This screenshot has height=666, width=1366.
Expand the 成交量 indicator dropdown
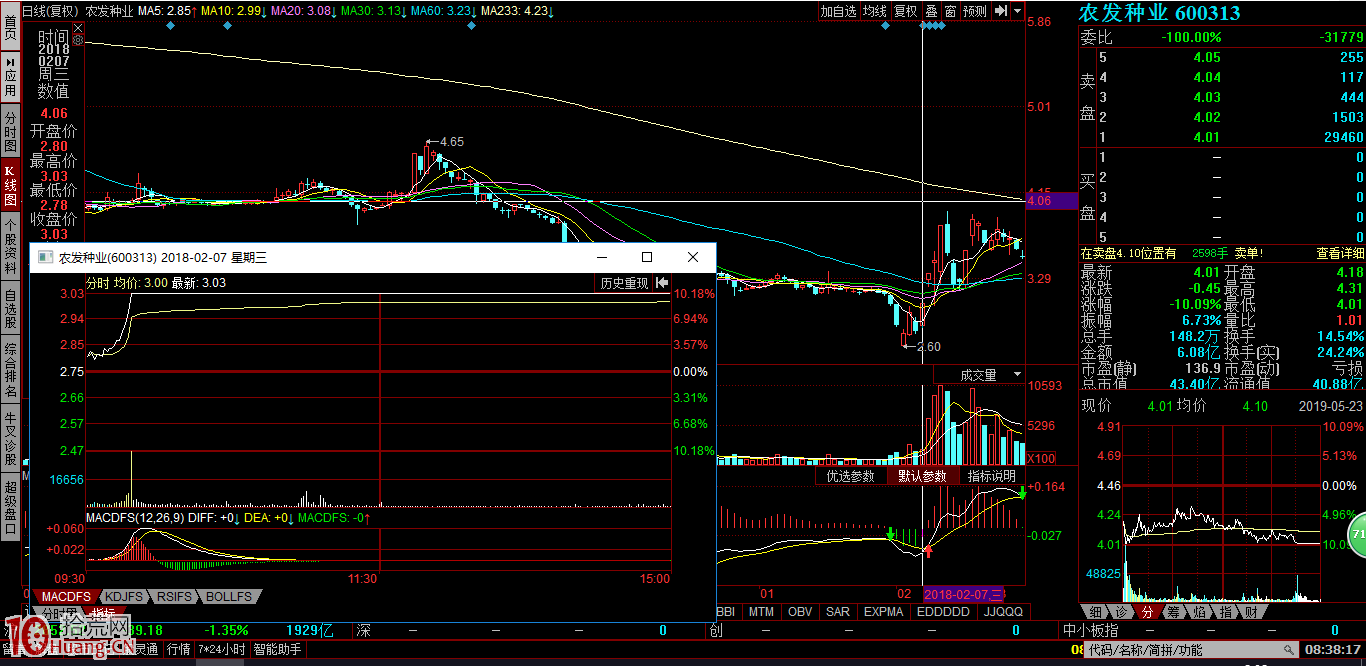[1016, 375]
